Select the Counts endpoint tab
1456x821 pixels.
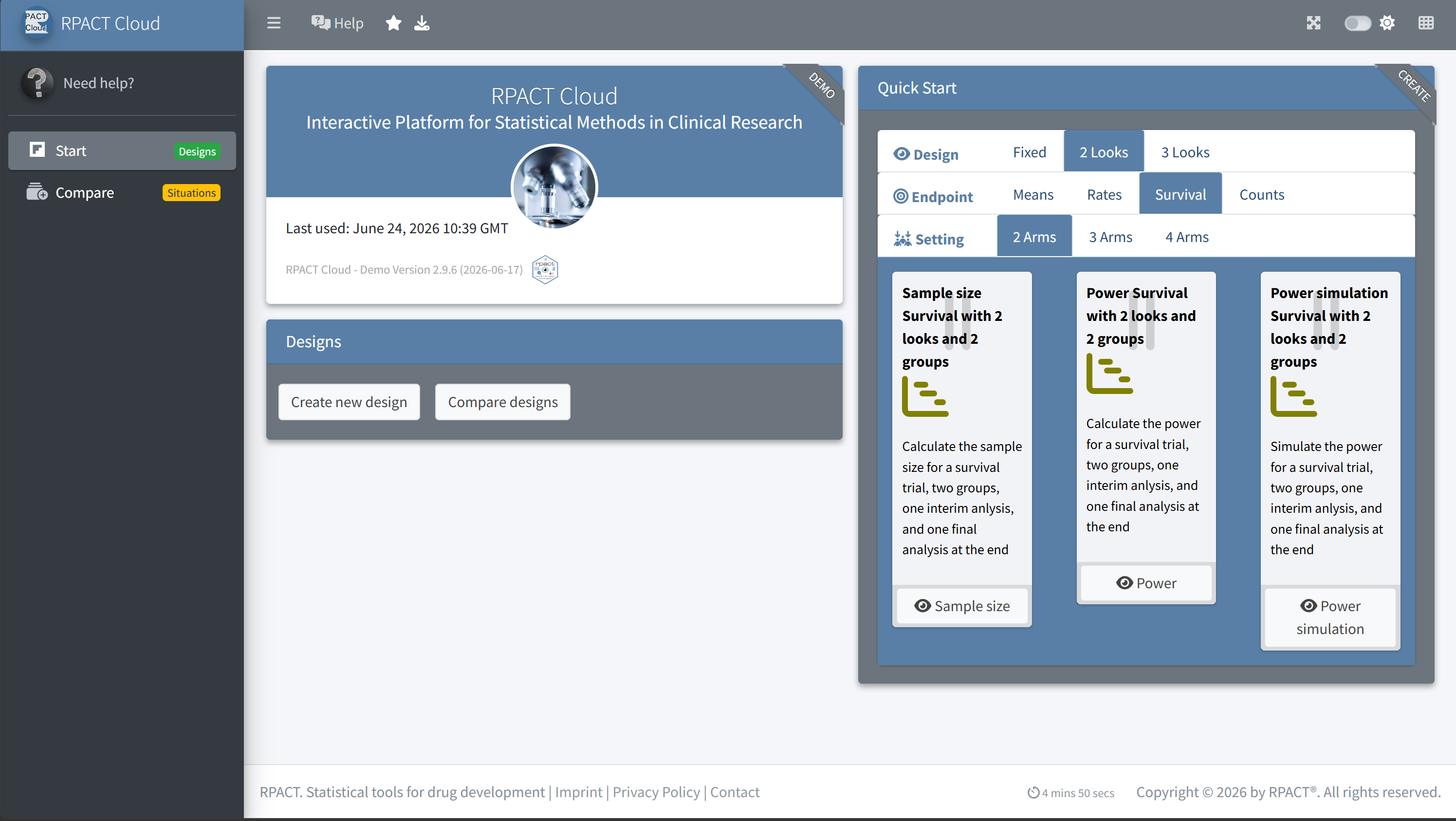coord(1262,194)
